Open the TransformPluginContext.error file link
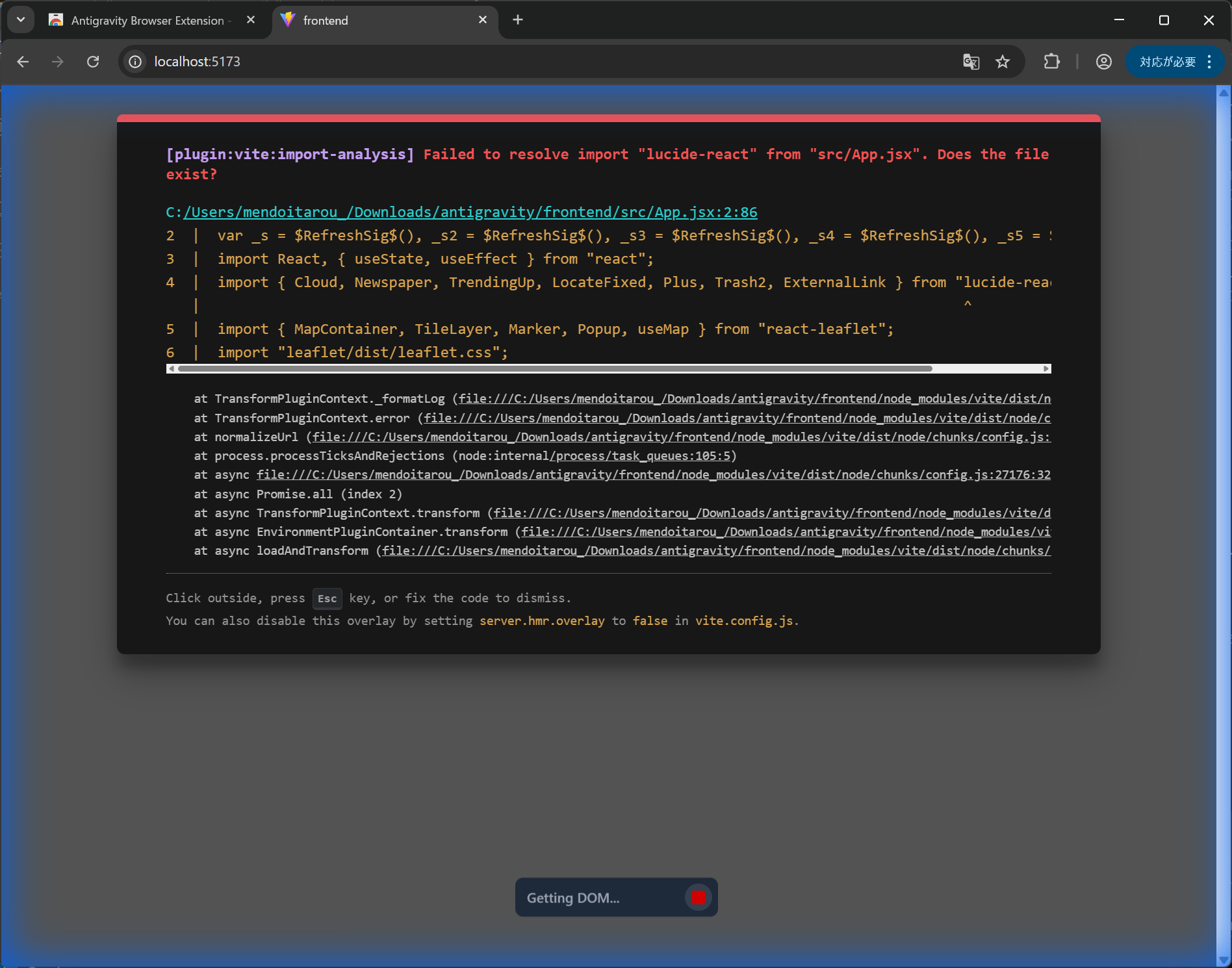This screenshot has height=968, width=1232. tap(737, 418)
